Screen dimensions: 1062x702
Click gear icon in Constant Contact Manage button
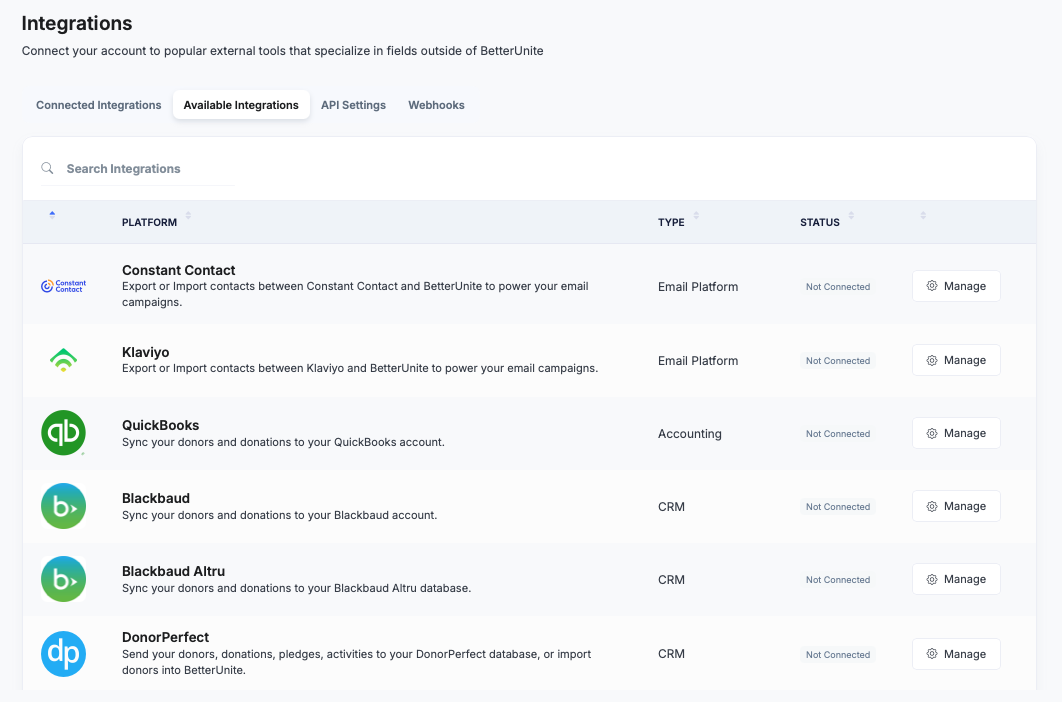[x=932, y=286]
